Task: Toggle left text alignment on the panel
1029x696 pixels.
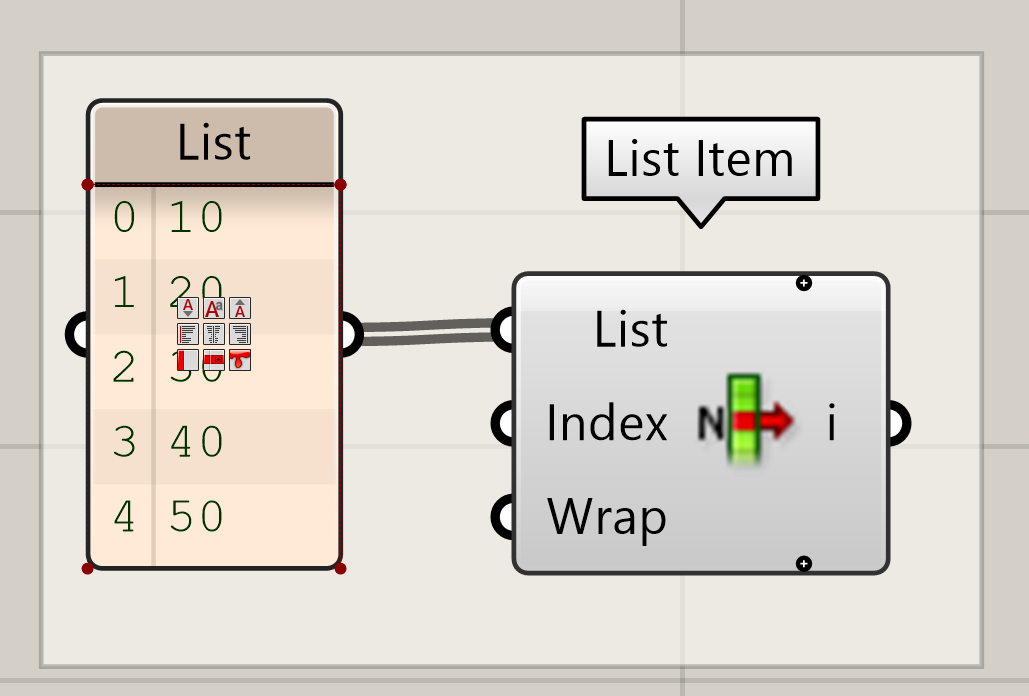Action: [188, 333]
